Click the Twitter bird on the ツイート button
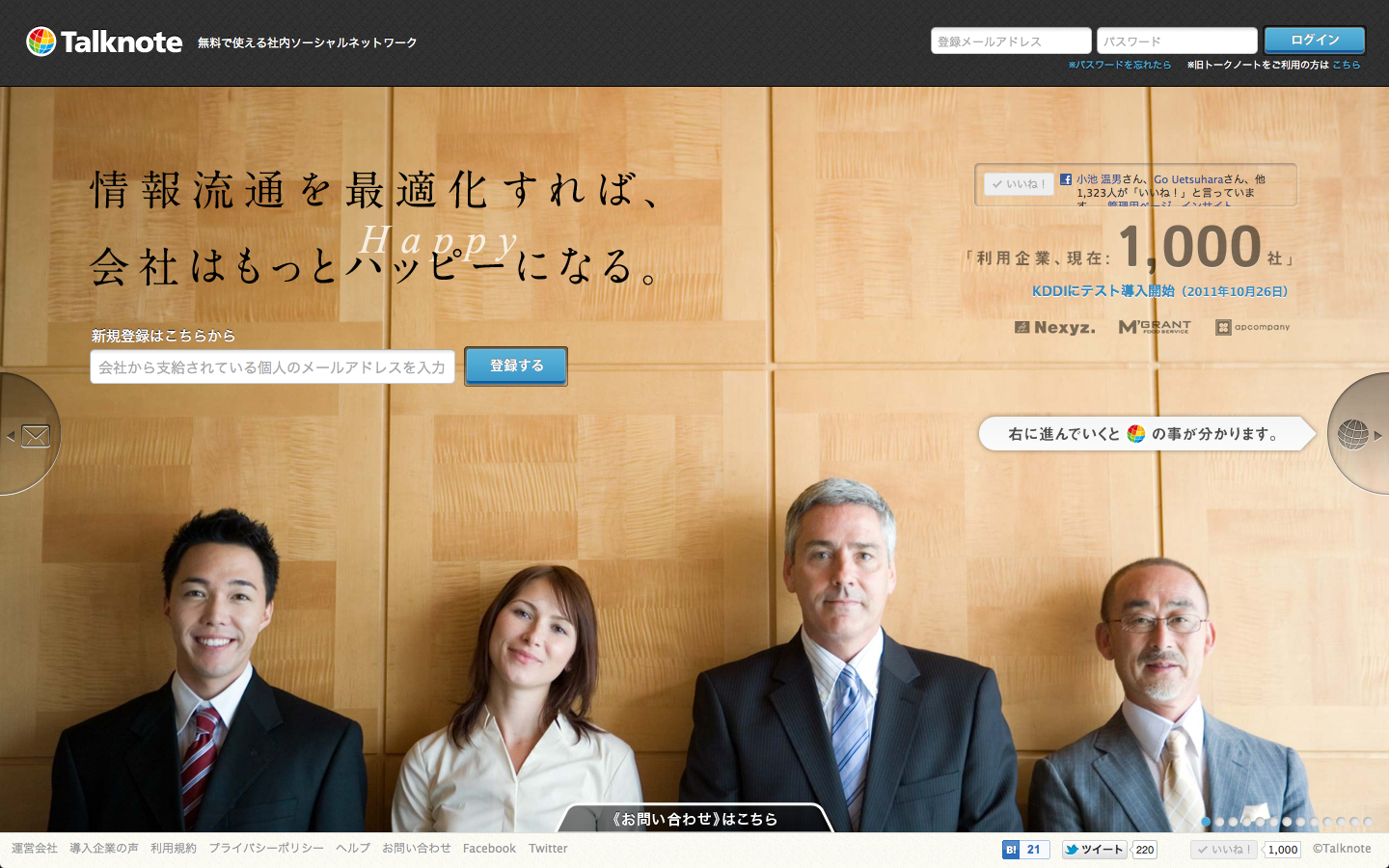The width and height of the screenshot is (1389, 868). (1073, 849)
